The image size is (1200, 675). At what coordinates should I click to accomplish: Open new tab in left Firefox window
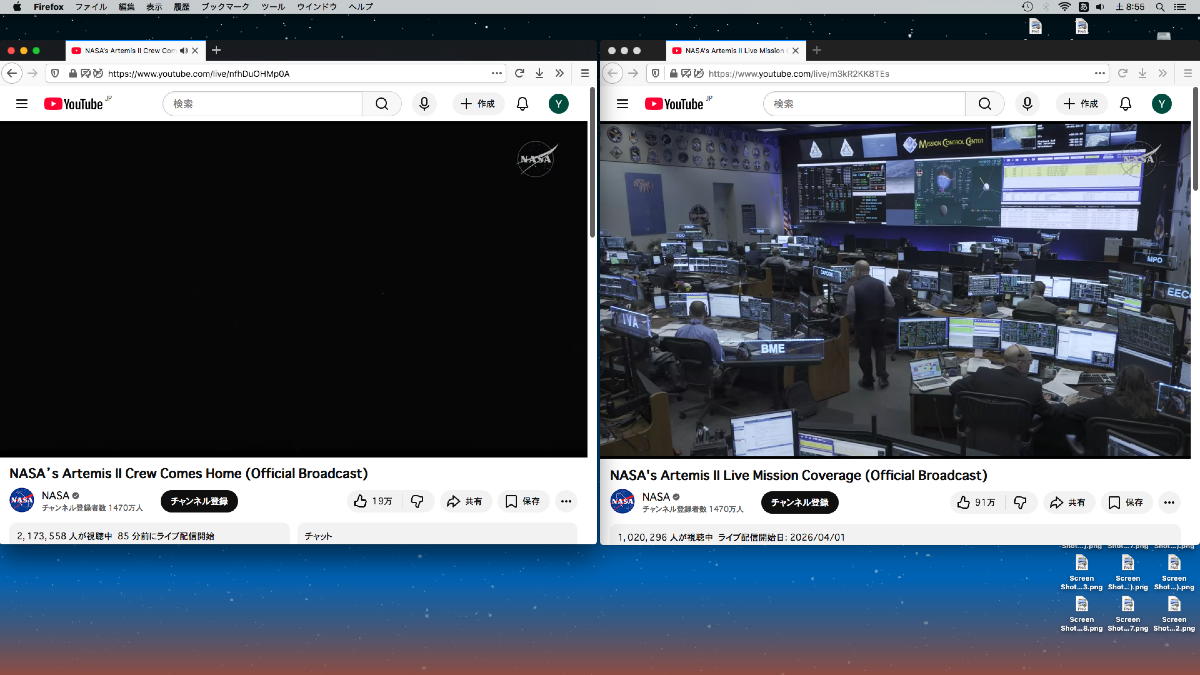click(x=216, y=50)
